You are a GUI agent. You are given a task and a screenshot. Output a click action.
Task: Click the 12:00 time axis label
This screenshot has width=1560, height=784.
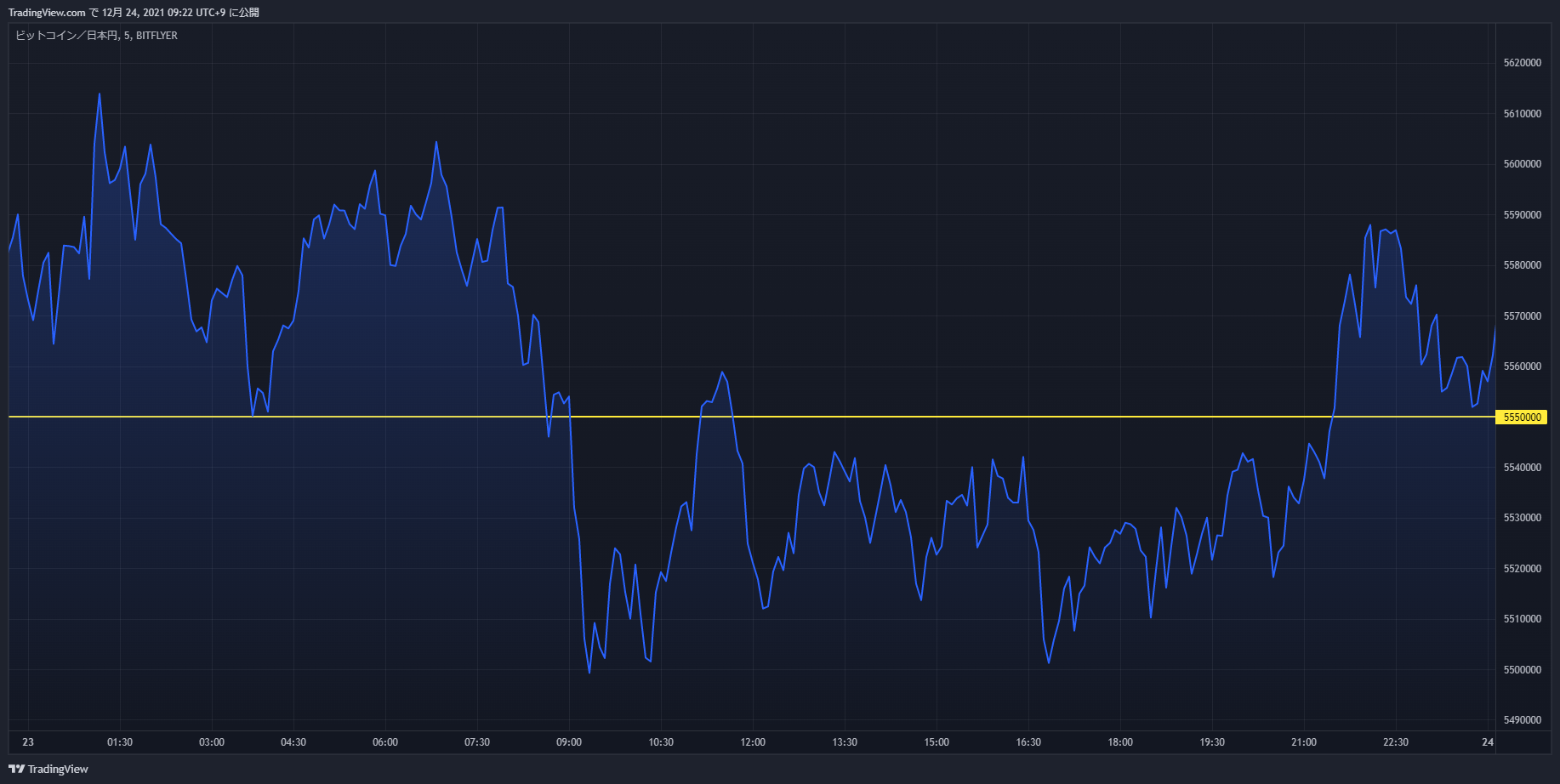tap(753, 742)
